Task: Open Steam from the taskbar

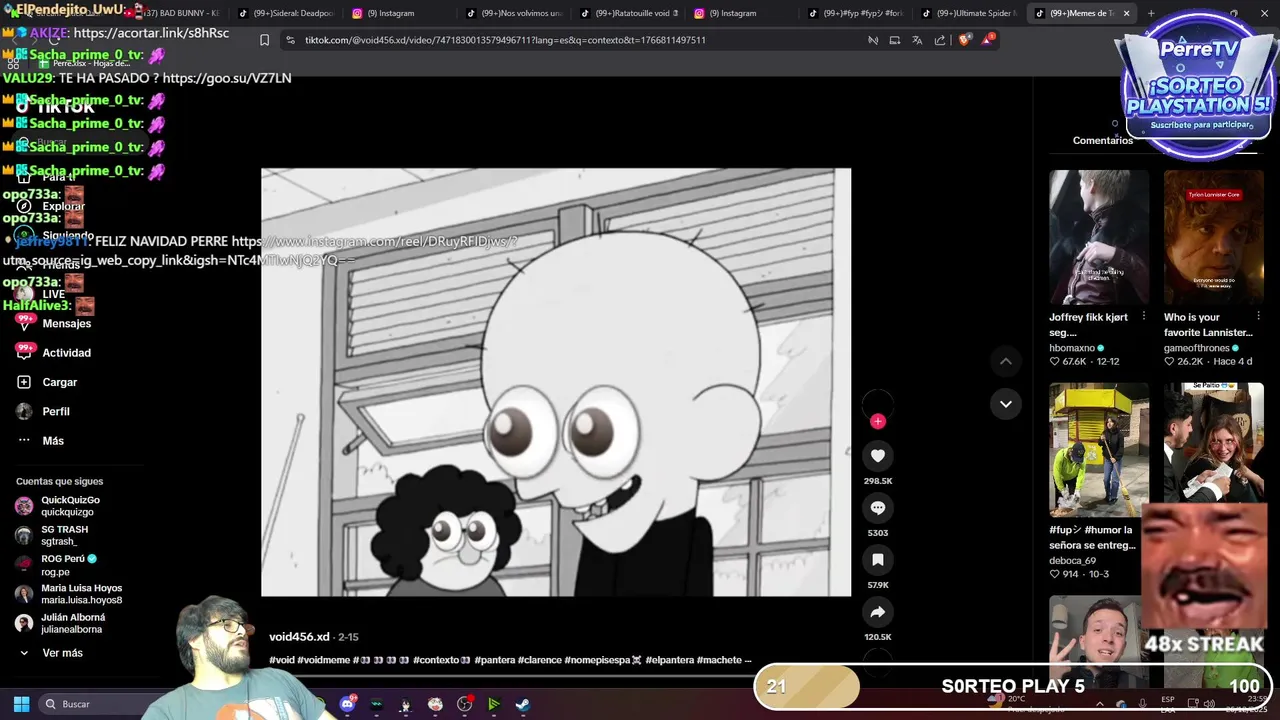Action: (x=523, y=704)
